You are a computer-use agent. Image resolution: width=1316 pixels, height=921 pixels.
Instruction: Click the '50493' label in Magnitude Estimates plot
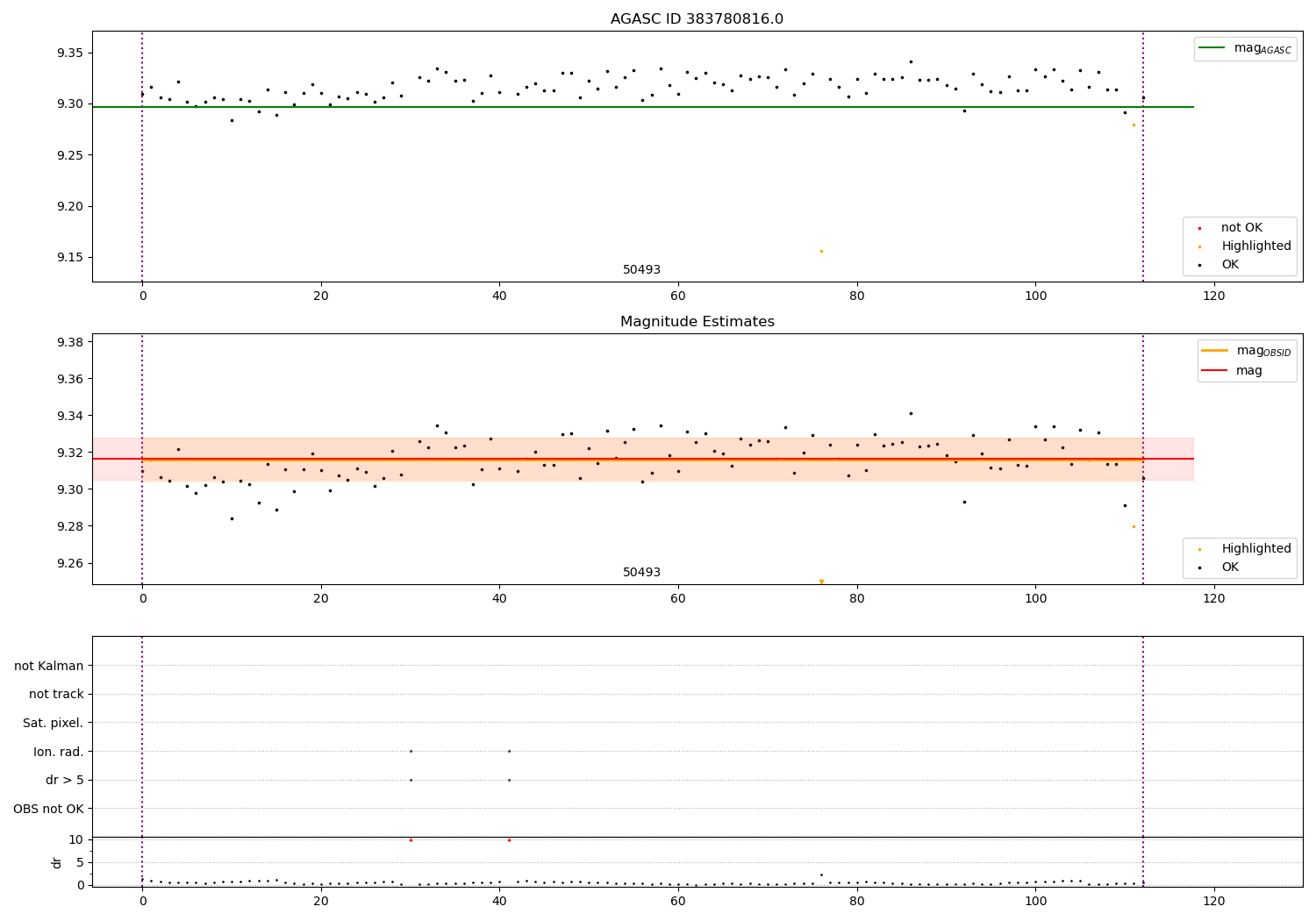(641, 573)
